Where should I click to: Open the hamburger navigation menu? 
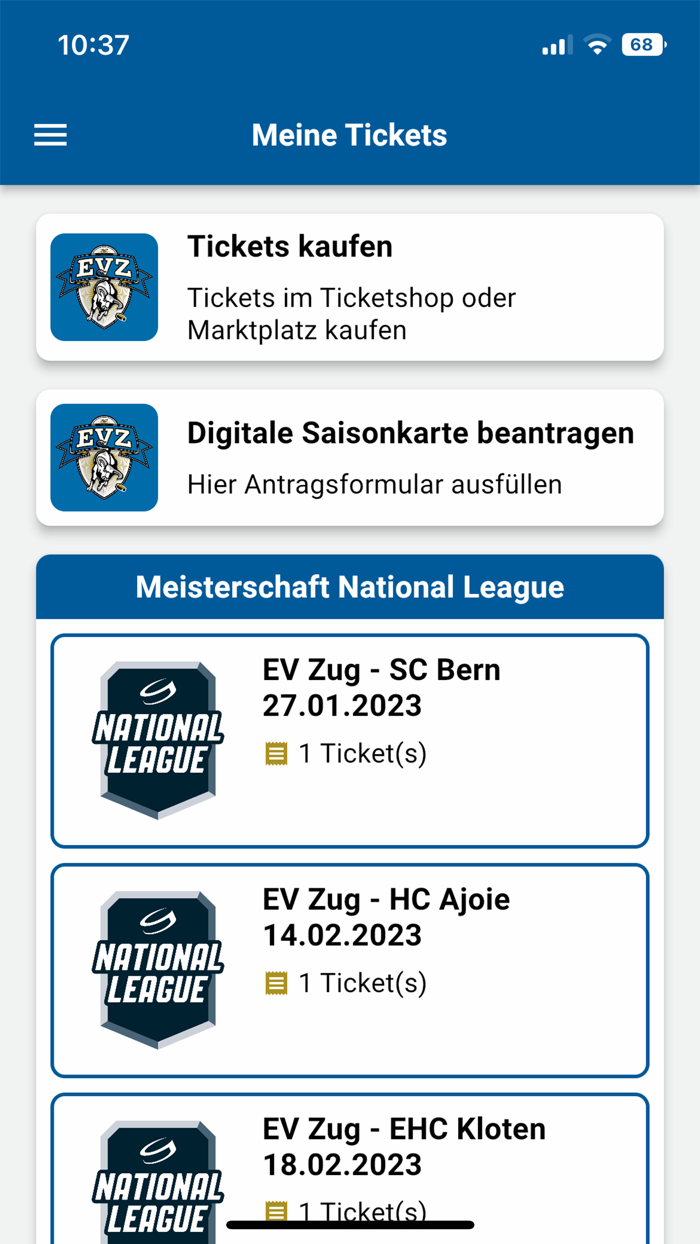tap(50, 134)
